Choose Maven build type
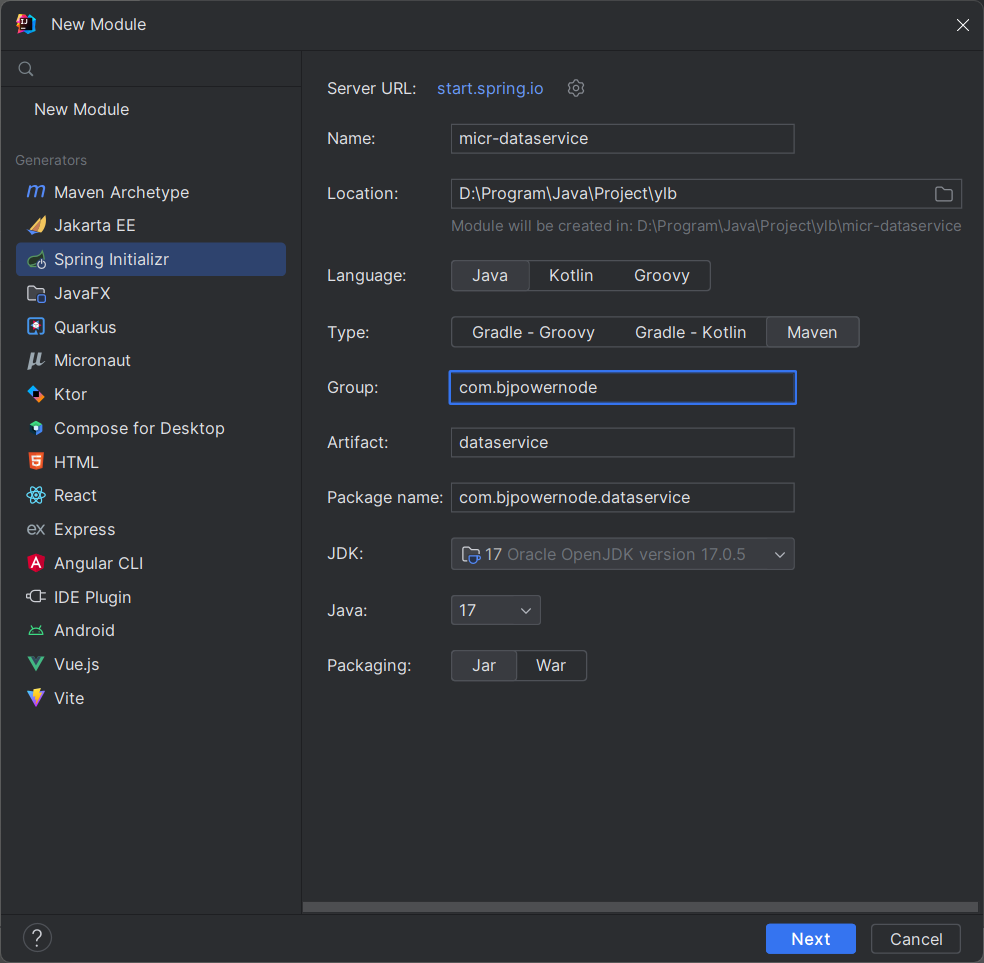The image size is (984, 963). click(812, 332)
